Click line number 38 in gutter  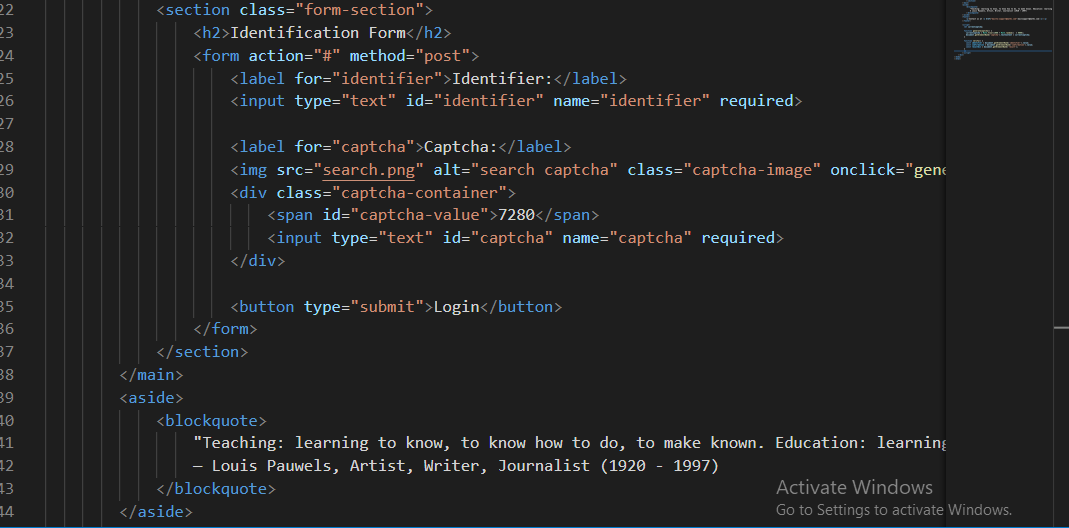6,375
